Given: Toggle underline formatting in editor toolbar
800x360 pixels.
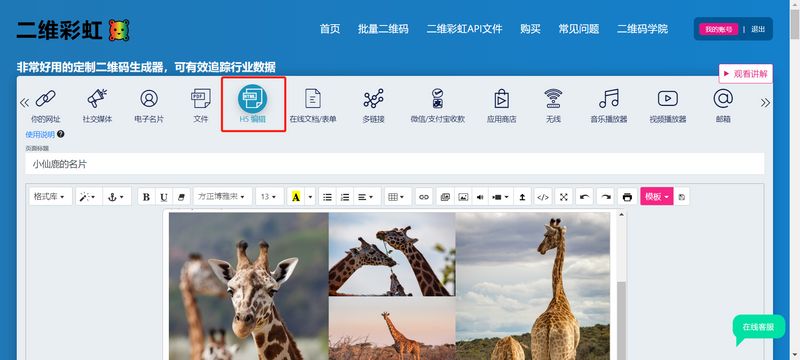Looking at the screenshot, I should [x=164, y=196].
